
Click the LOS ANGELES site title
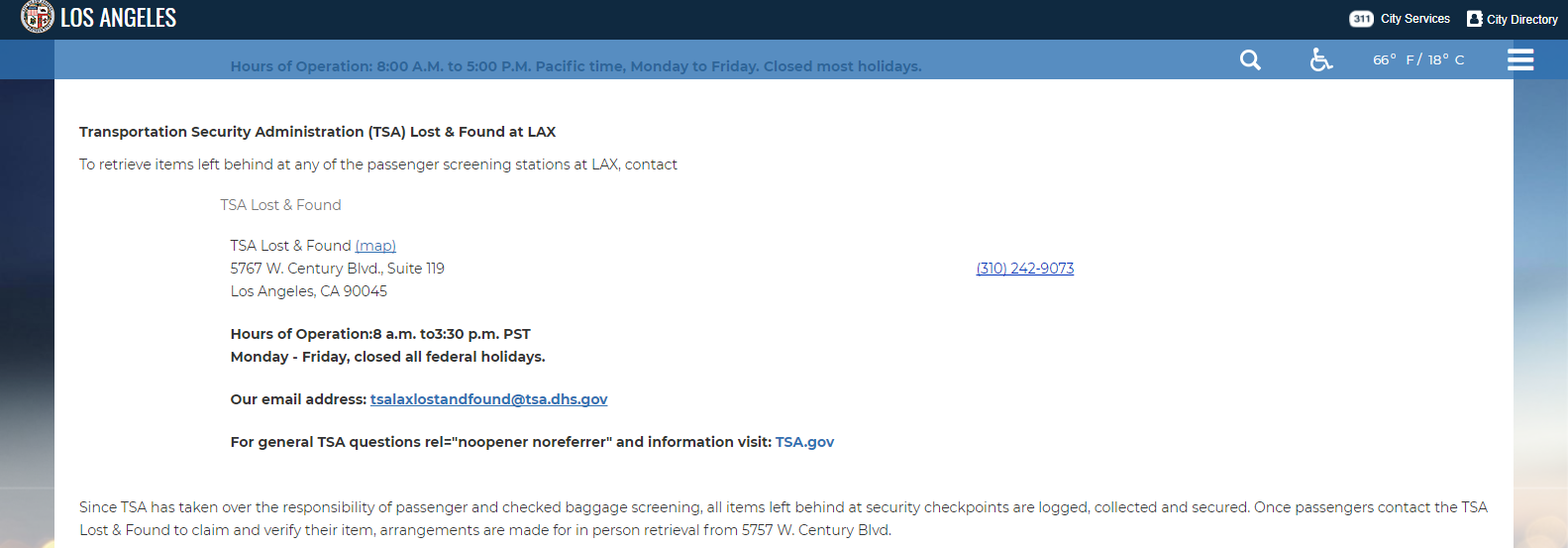pos(118,18)
